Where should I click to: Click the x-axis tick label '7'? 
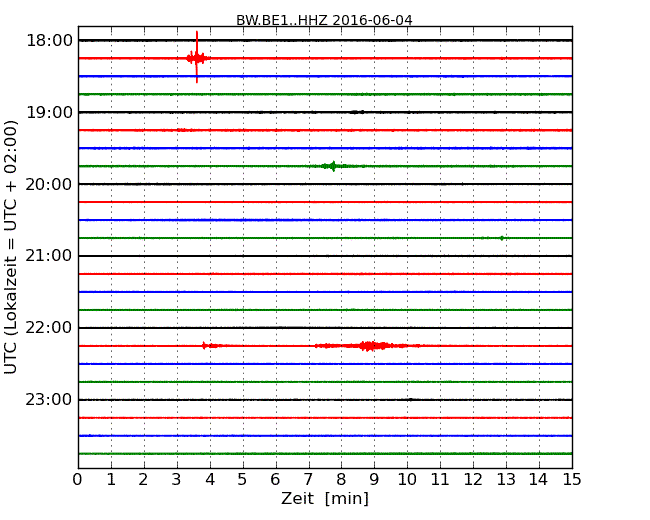point(308,479)
